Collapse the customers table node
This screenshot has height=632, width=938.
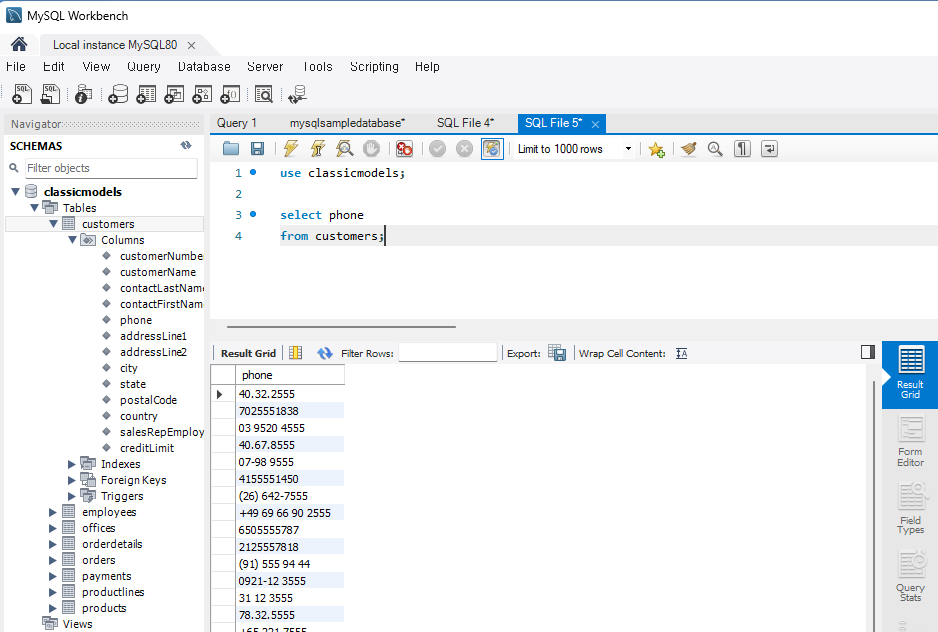pyautogui.click(x=54, y=224)
